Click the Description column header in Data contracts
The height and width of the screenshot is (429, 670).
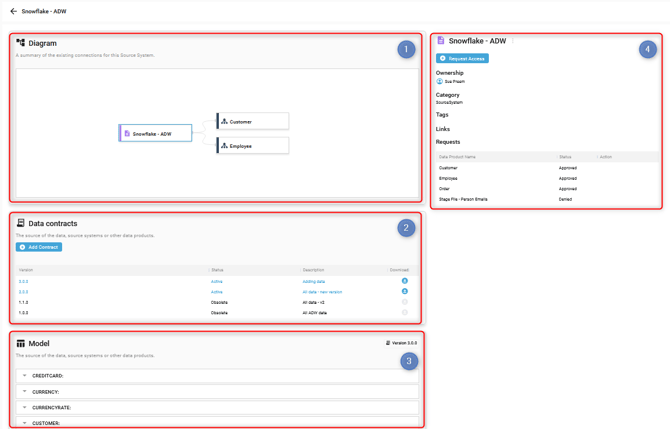click(x=313, y=270)
